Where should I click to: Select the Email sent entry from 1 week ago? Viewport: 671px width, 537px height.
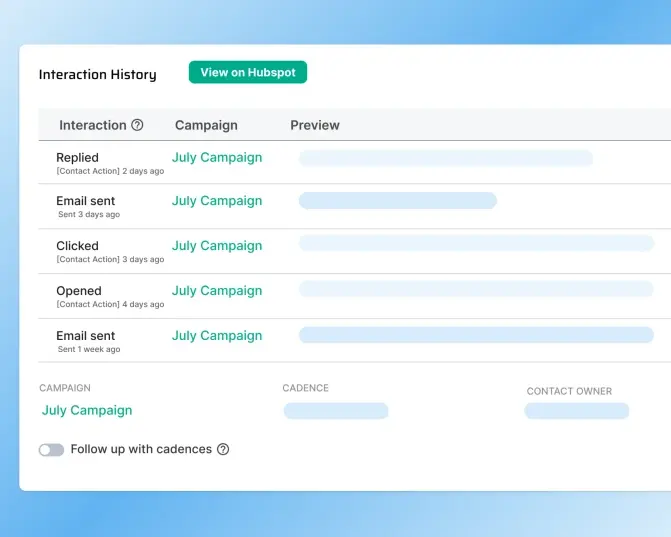[x=86, y=335]
